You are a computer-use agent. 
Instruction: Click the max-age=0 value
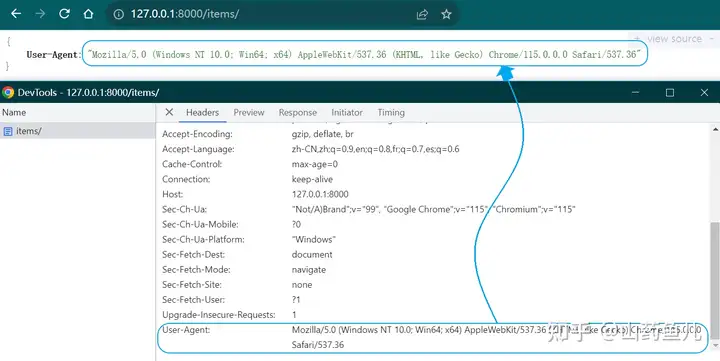click(x=315, y=164)
